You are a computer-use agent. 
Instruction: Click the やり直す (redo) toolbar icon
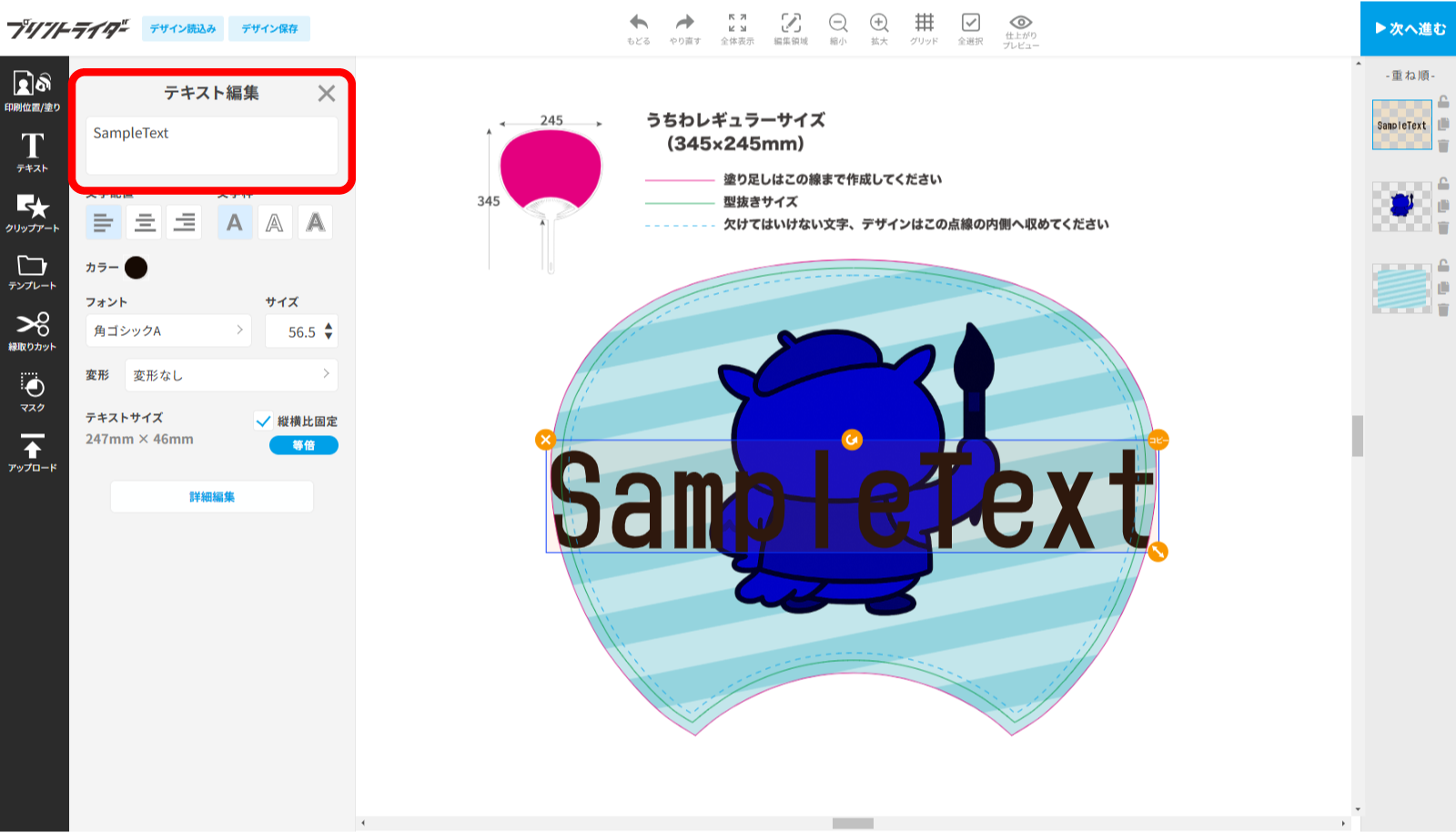pyautogui.click(x=685, y=28)
